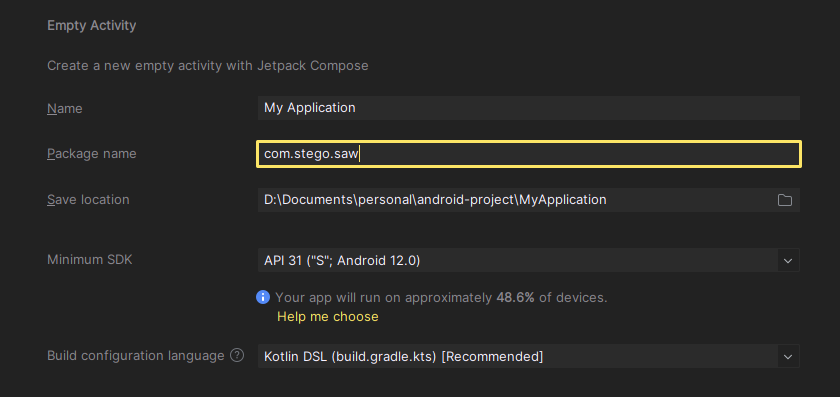Click the blue info icon beside device coverage
This screenshot has height=397, width=840.
(x=263, y=297)
